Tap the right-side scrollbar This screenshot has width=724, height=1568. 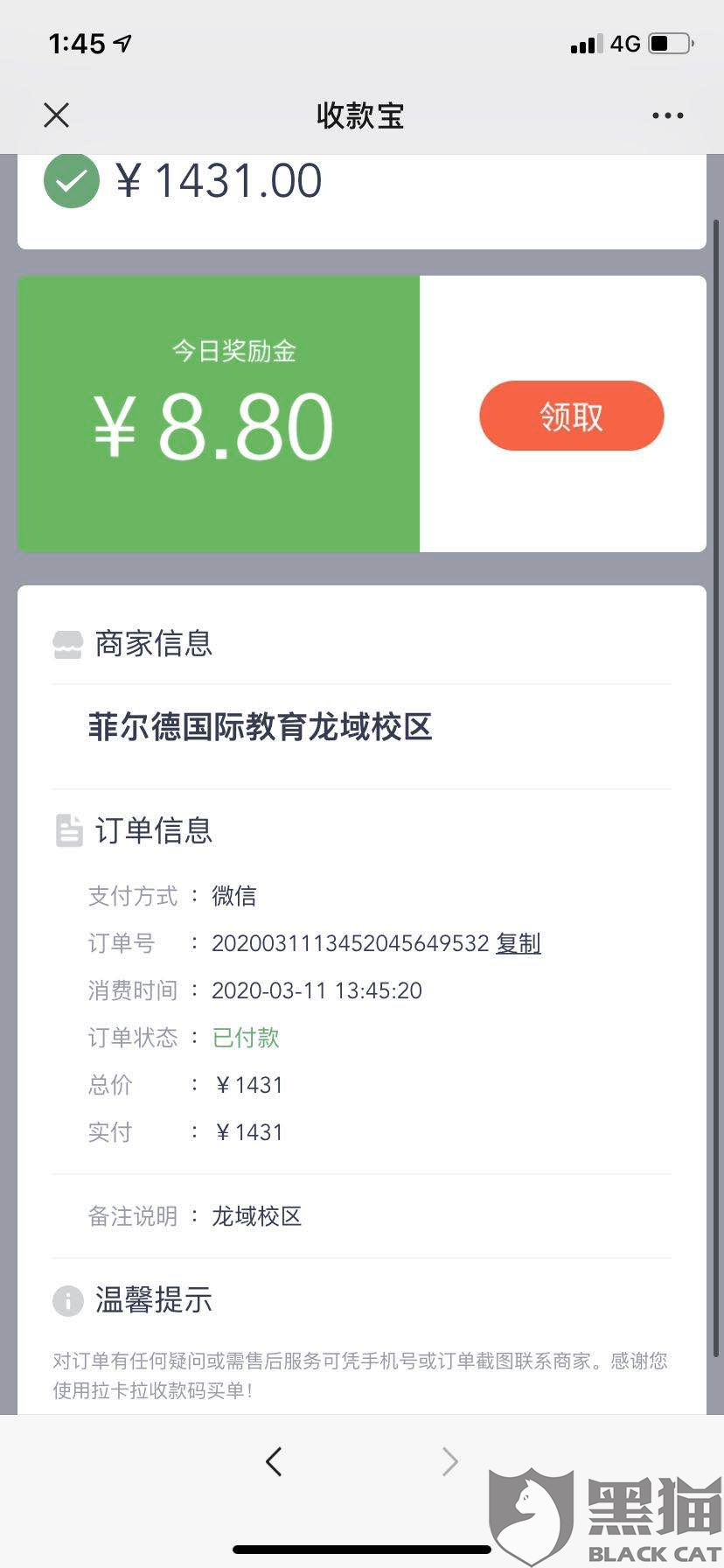pos(717,525)
